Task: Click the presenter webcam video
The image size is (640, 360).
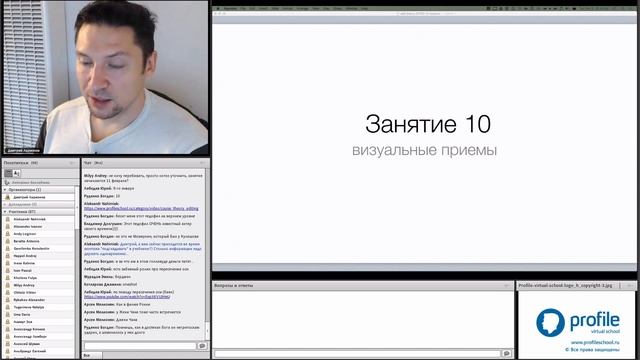Action: pyautogui.click(x=105, y=78)
